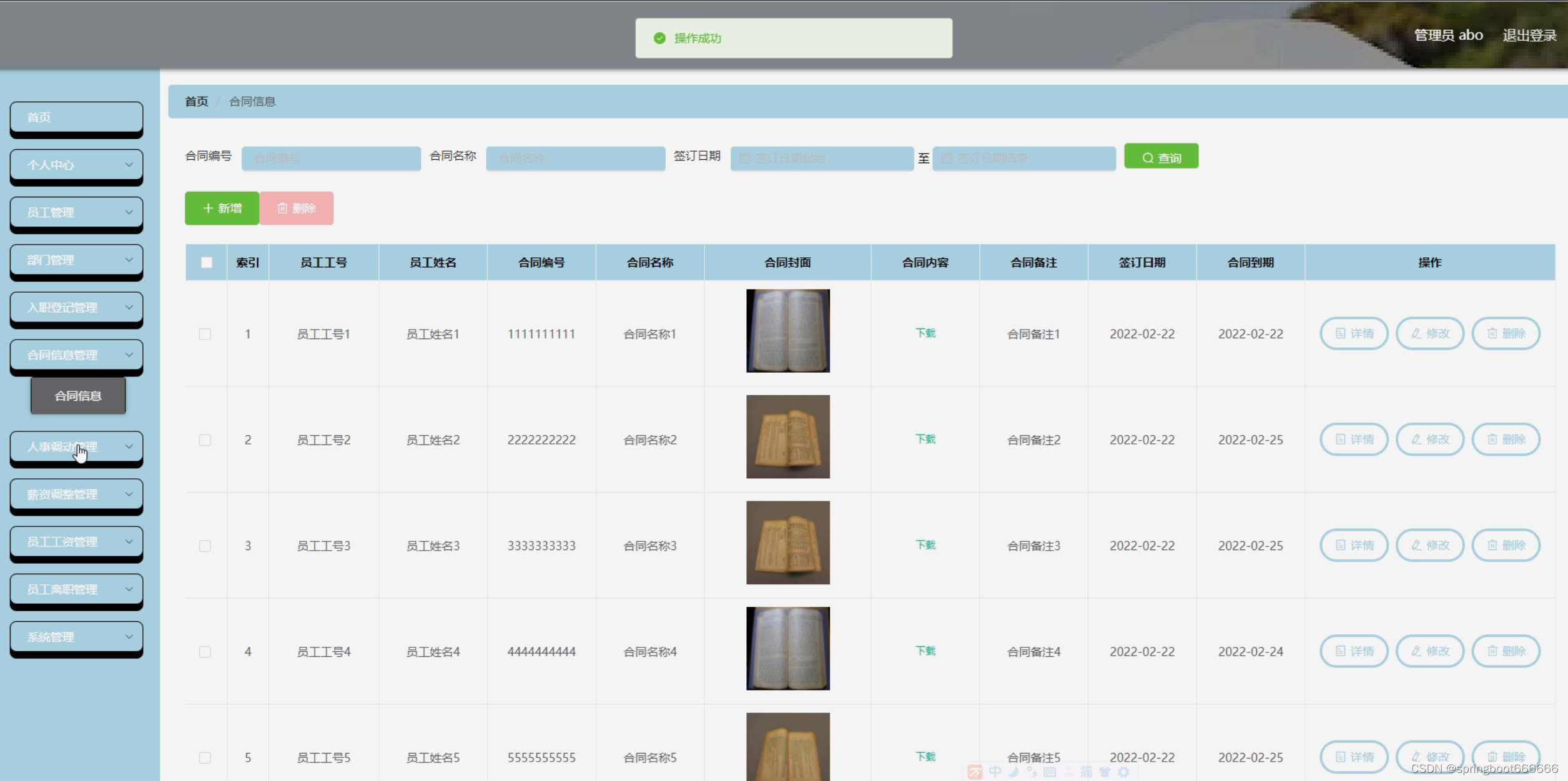Click the contract cover thumbnail in row 2
Screen dimensions: 1568x781
787,436
